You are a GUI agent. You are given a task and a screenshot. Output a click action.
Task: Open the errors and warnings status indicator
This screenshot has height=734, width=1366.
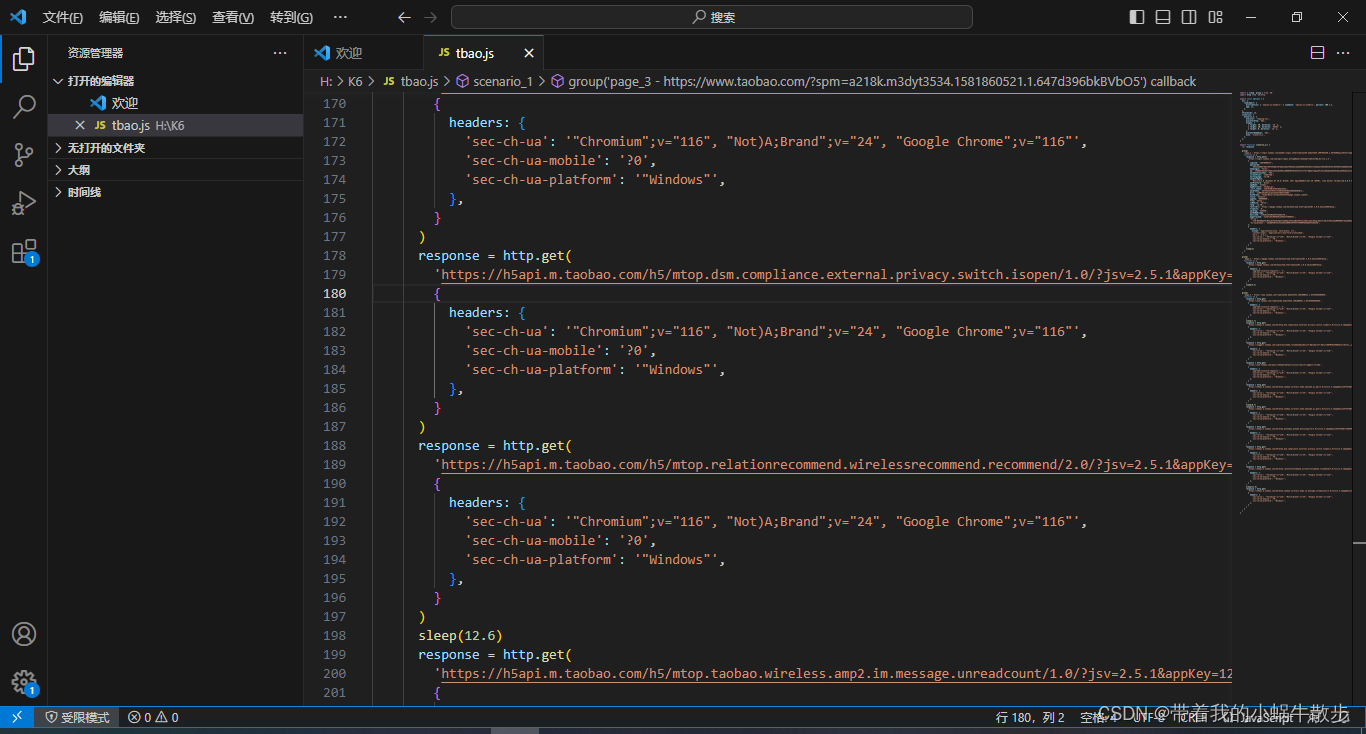point(153,717)
